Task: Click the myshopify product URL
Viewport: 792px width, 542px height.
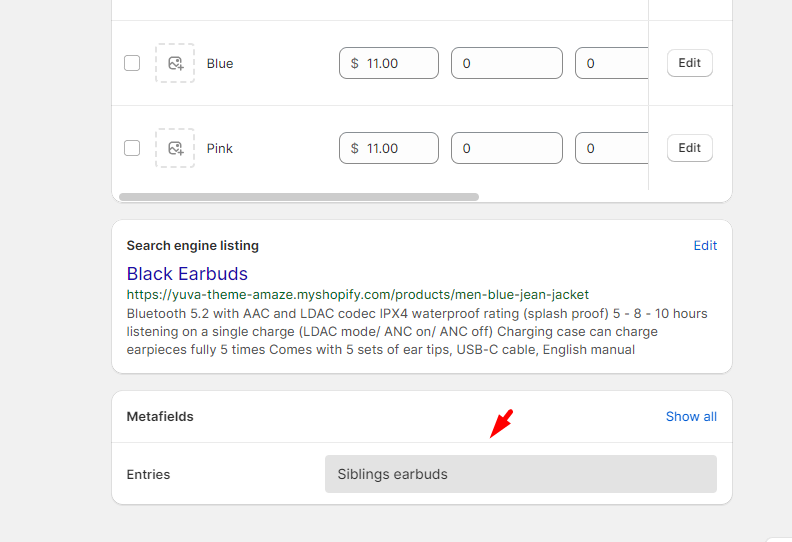Action: tap(357, 295)
